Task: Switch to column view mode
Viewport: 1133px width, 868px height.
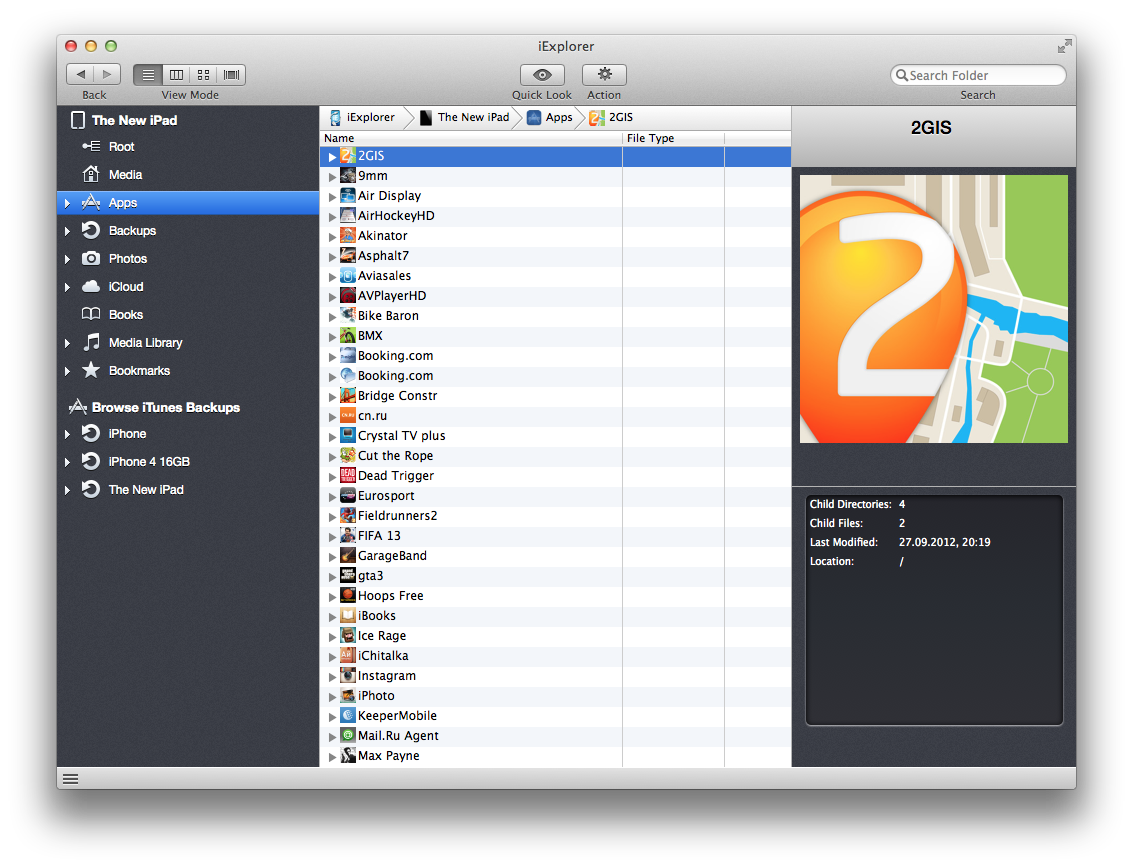Action: (x=176, y=75)
